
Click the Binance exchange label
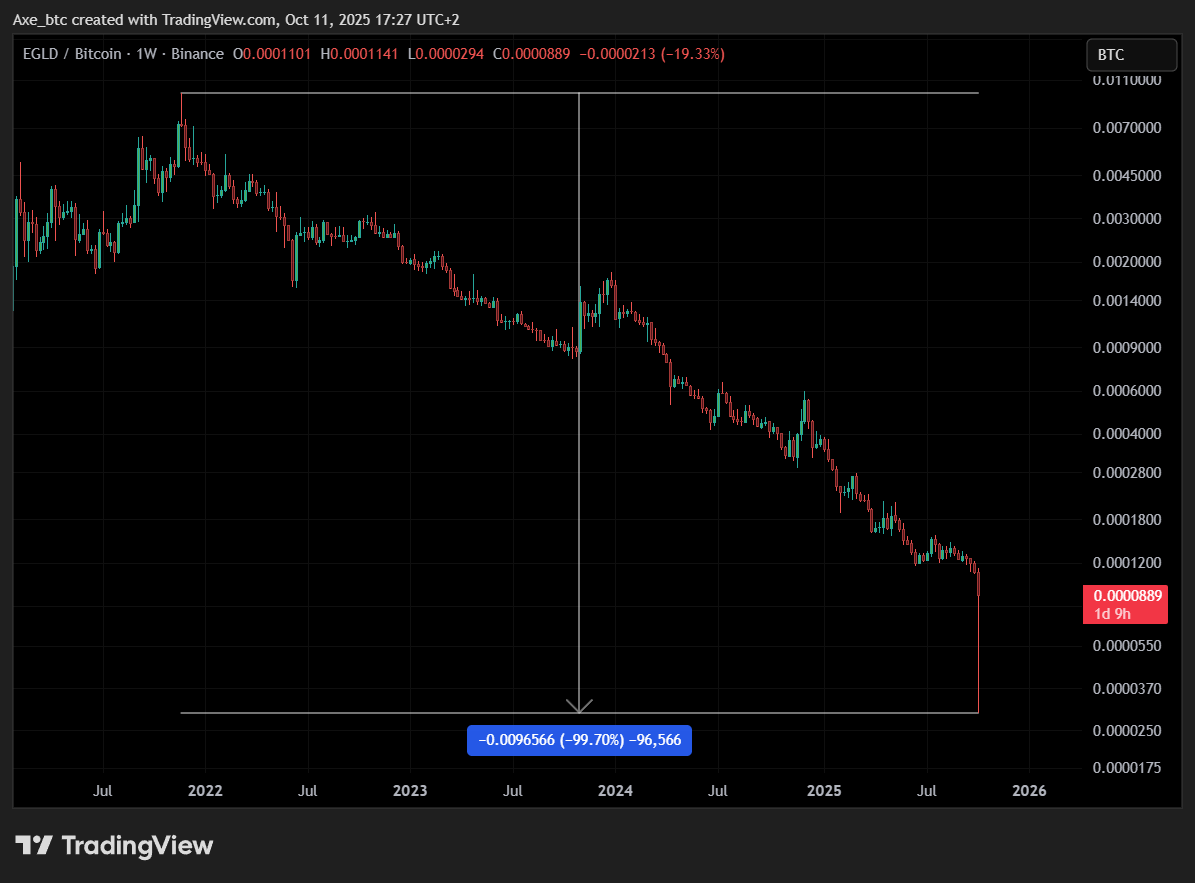point(197,54)
